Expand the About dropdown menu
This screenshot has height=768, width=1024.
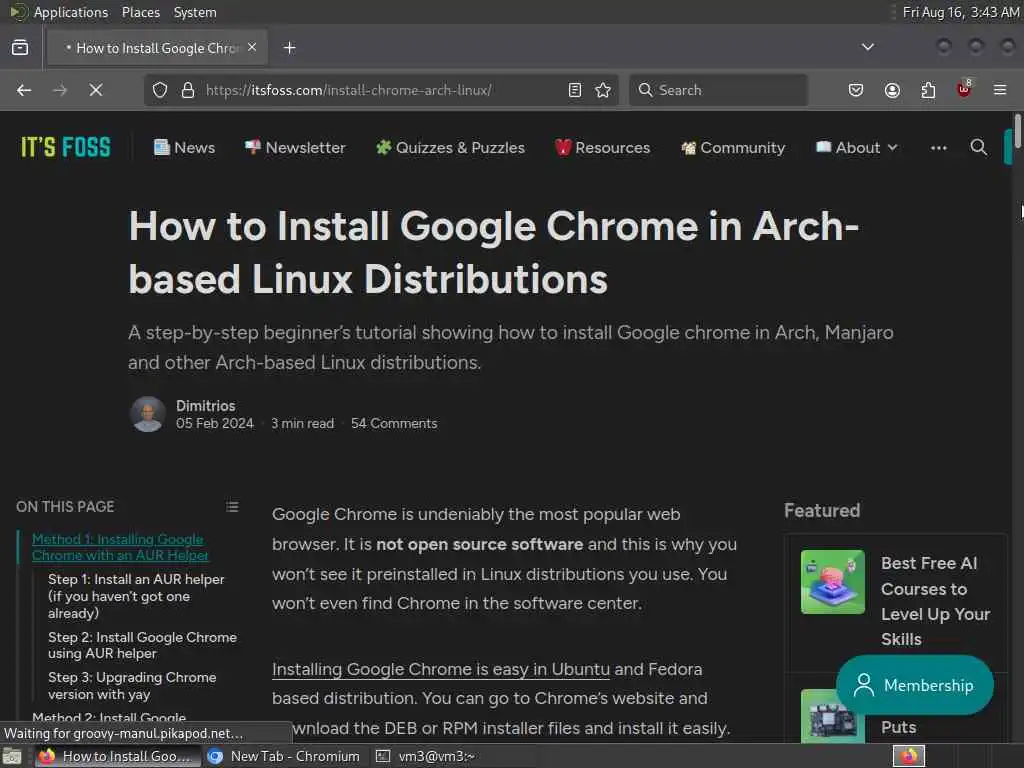pos(857,148)
